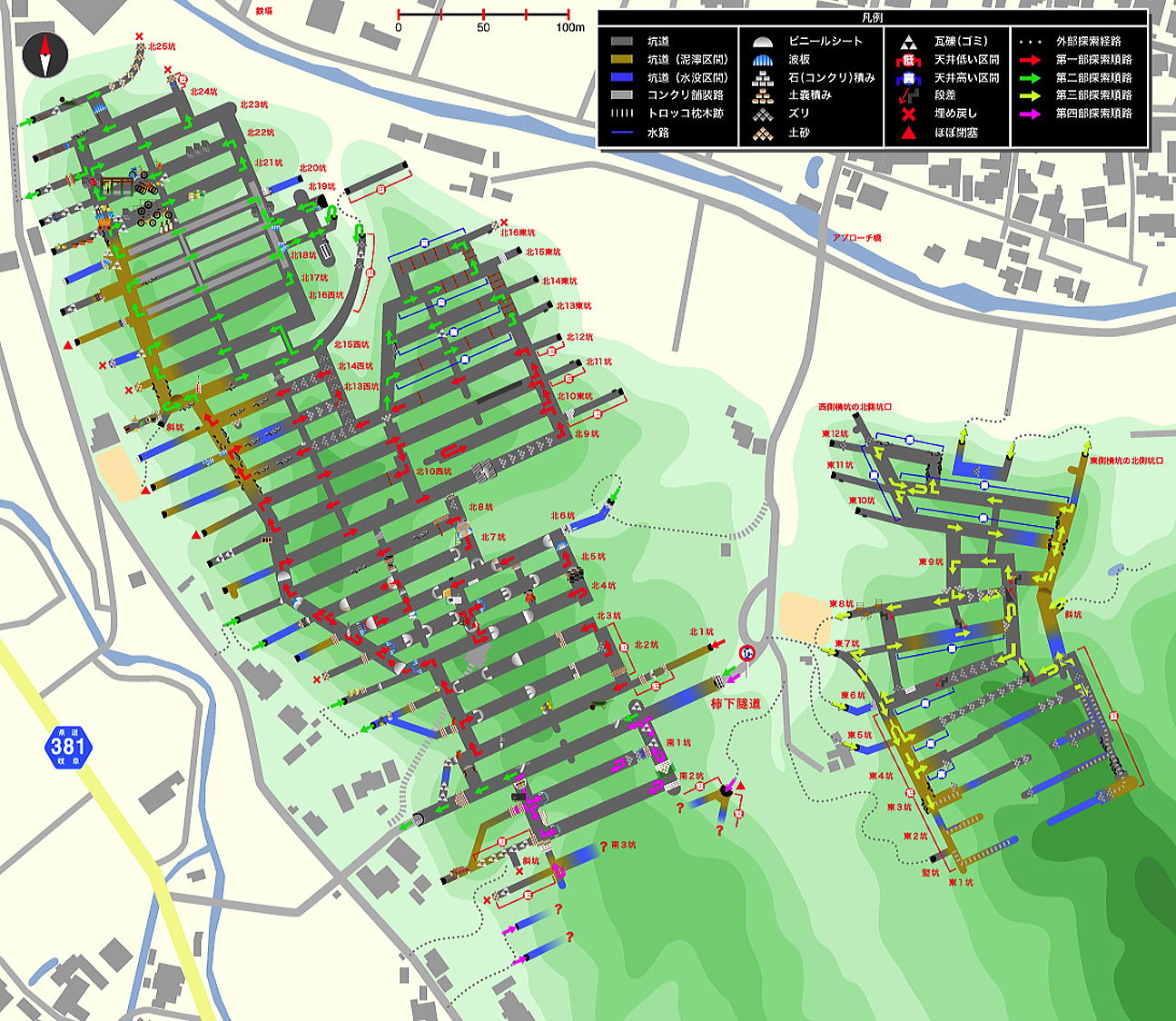Screen dimensions: 1176x1021
Task: Click the red 第一部探索順路 arrow in legend
Action: point(1031,60)
